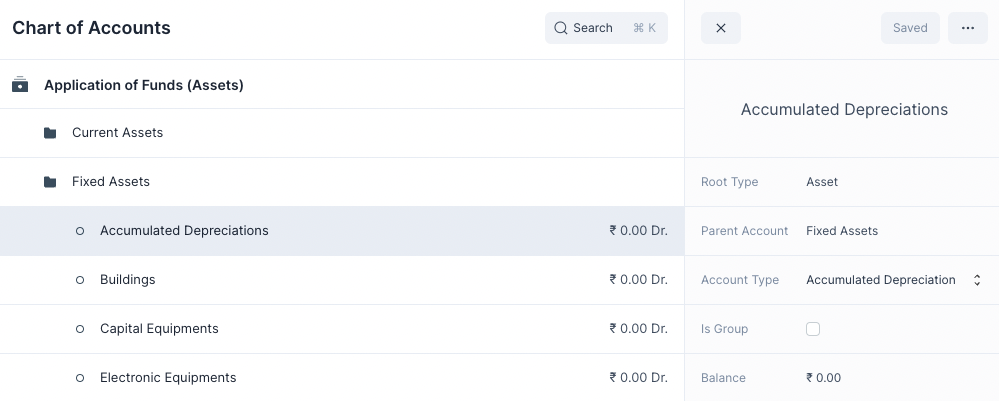Click the Saved button

(910, 28)
